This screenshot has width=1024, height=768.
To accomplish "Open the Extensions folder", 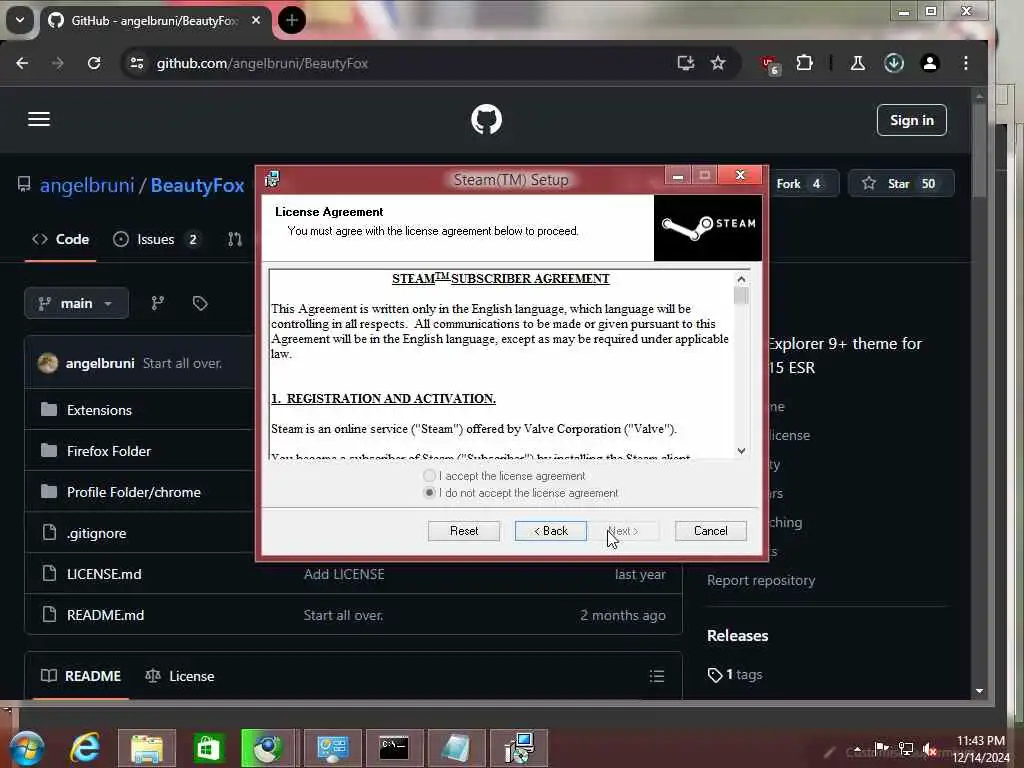I will (99, 410).
